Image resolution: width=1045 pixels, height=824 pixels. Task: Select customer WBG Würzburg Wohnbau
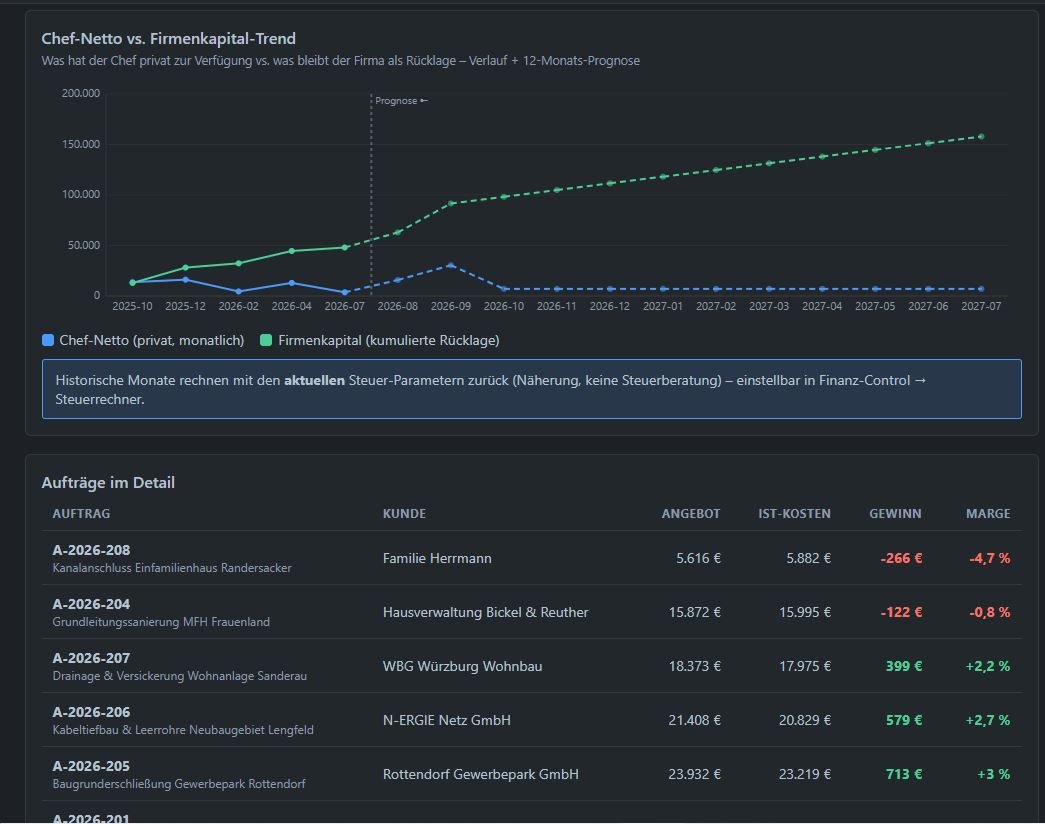[x=463, y=667]
